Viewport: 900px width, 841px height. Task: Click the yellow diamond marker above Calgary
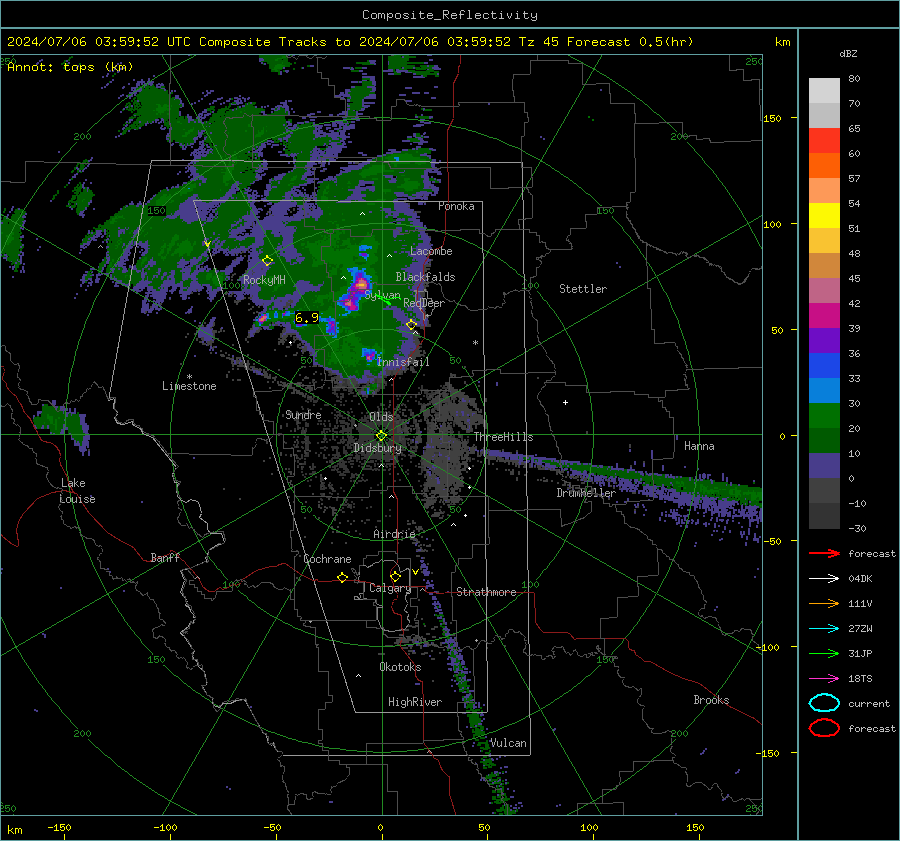click(395, 576)
